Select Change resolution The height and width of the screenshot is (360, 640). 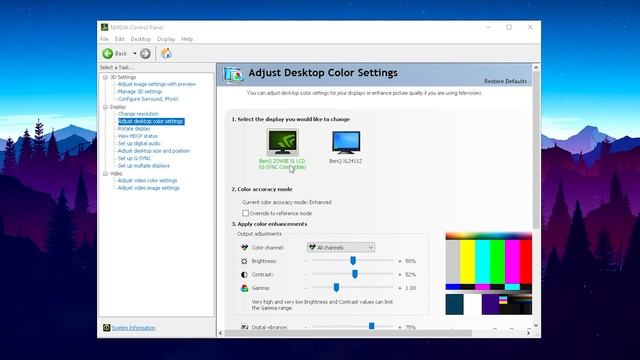click(138, 114)
